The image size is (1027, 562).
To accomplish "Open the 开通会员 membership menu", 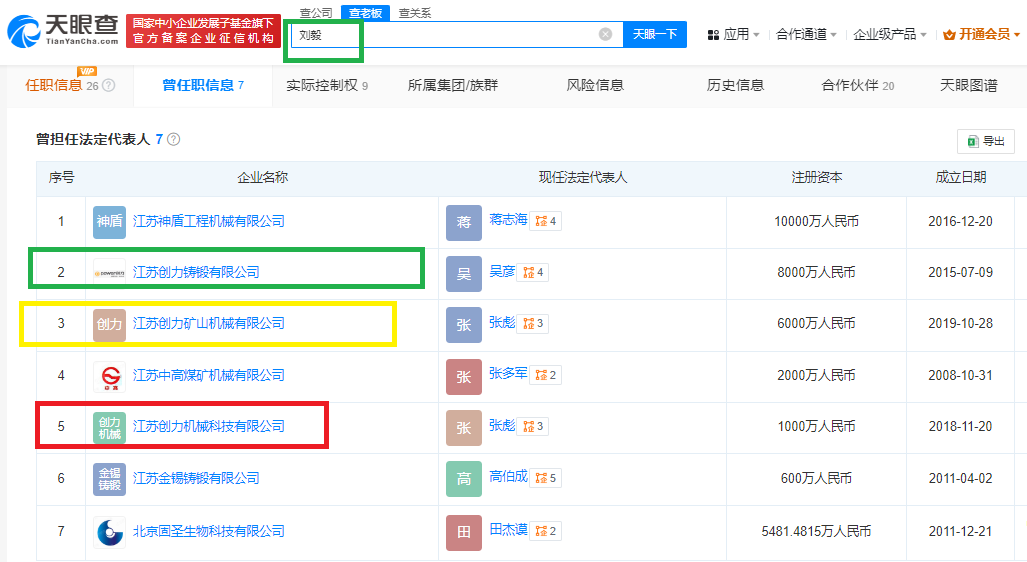I will click(981, 34).
